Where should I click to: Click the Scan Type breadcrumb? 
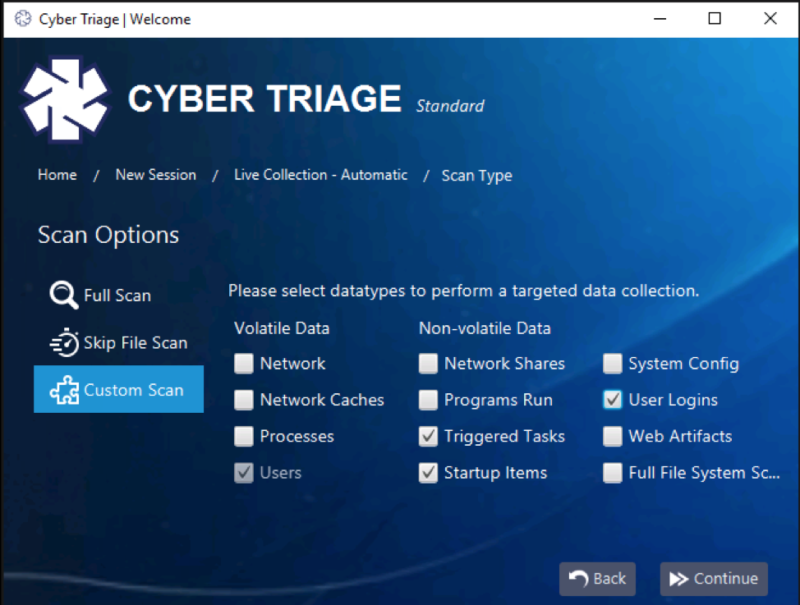click(477, 176)
